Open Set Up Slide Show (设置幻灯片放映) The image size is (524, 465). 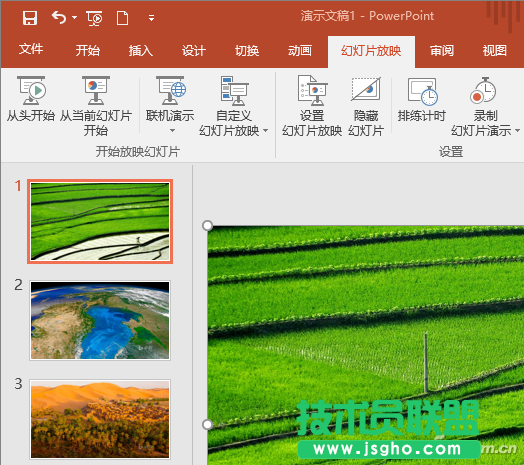pos(312,106)
